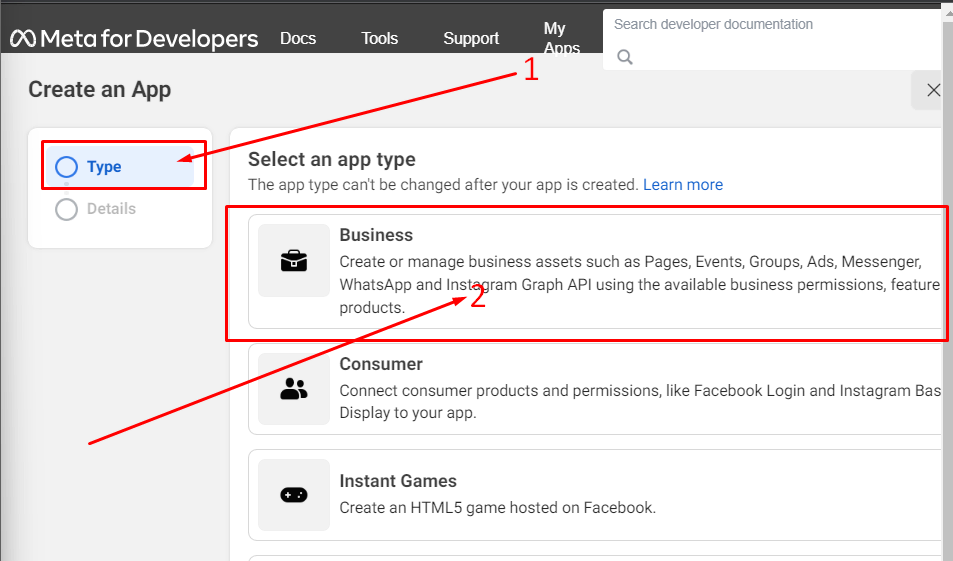Click the Search developer documentation field
This screenshot has height=561, width=953.
coord(770,24)
